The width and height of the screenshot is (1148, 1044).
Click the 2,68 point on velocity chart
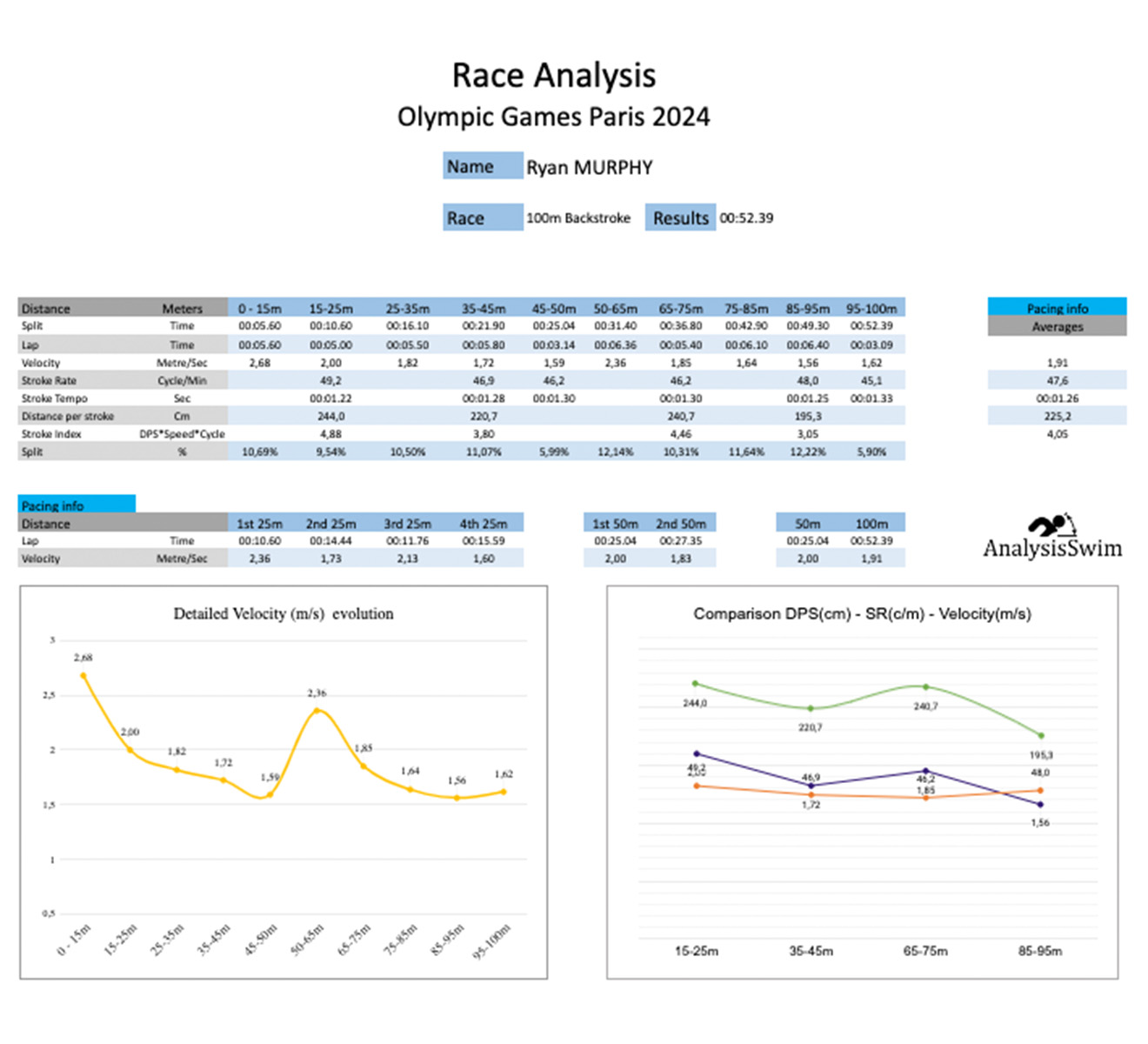click(x=83, y=675)
